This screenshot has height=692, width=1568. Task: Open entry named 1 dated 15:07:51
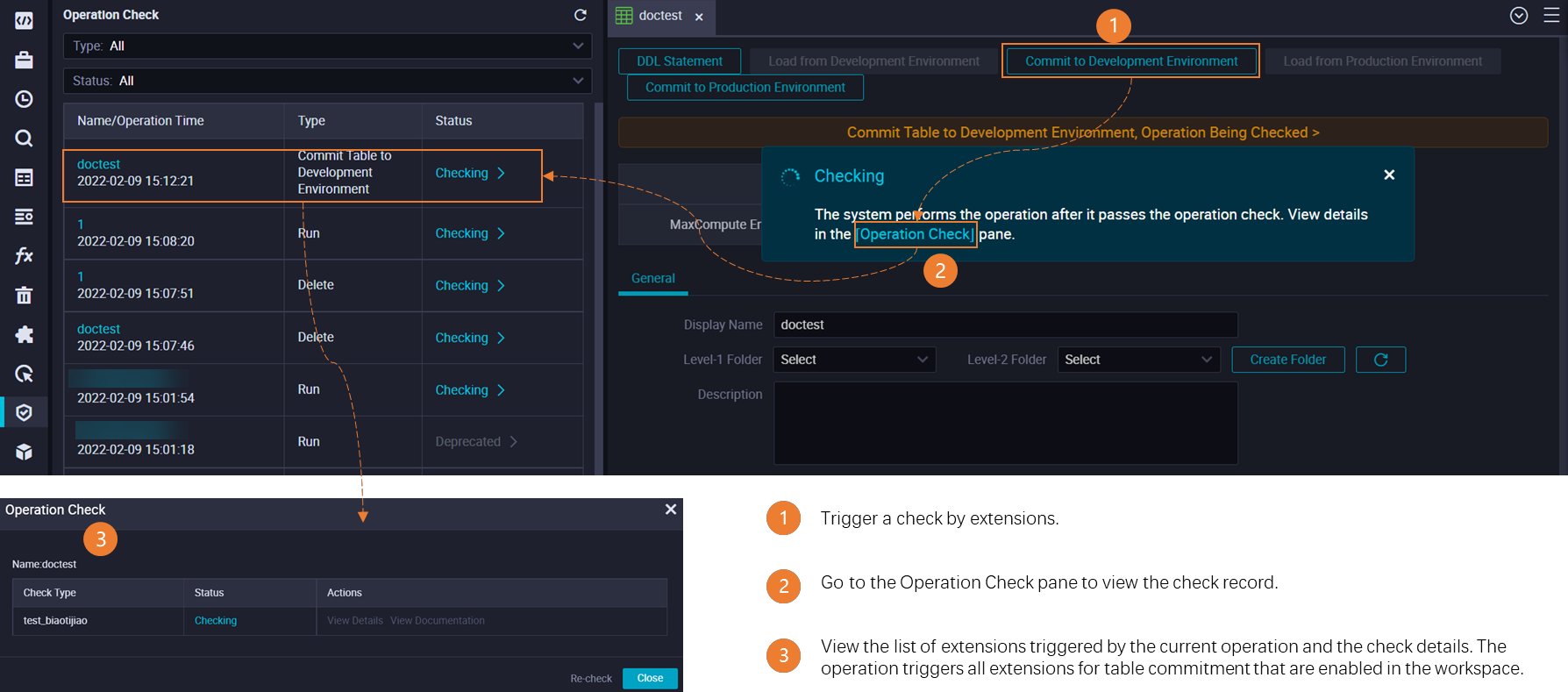pyautogui.click(x=81, y=277)
